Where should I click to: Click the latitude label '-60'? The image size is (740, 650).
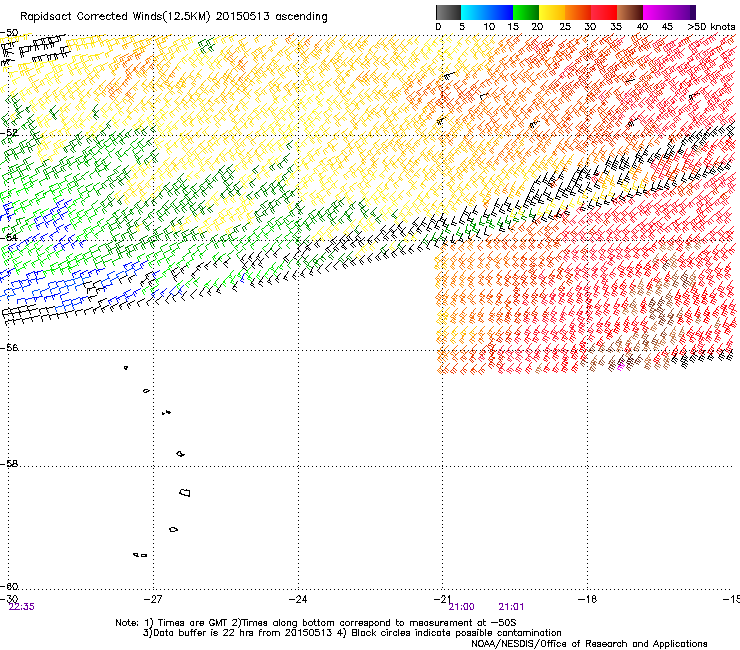point(9,587)
